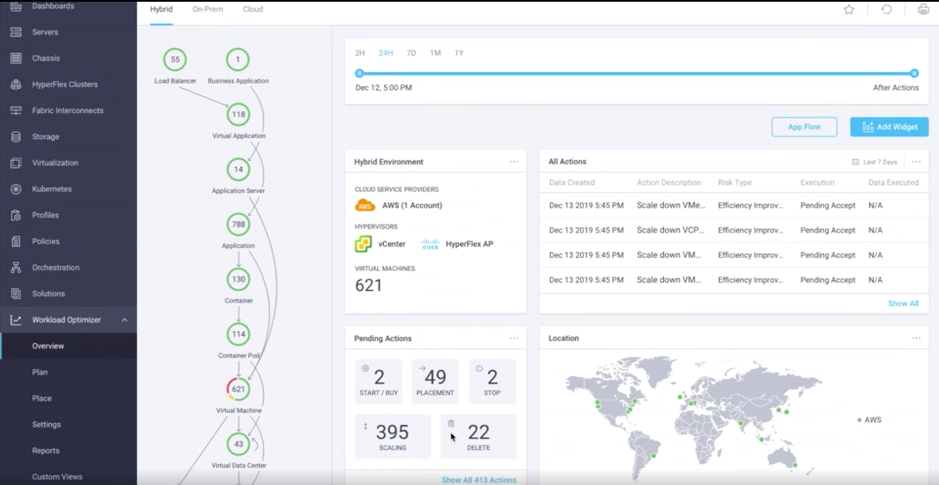Click the timeline start handle
The width and height of the screenshot is (939, 485).
tap(359, 73)
